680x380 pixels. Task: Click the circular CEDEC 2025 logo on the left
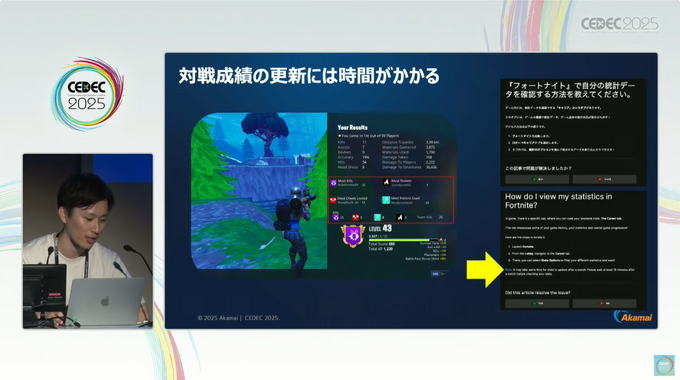pos(88,94)
